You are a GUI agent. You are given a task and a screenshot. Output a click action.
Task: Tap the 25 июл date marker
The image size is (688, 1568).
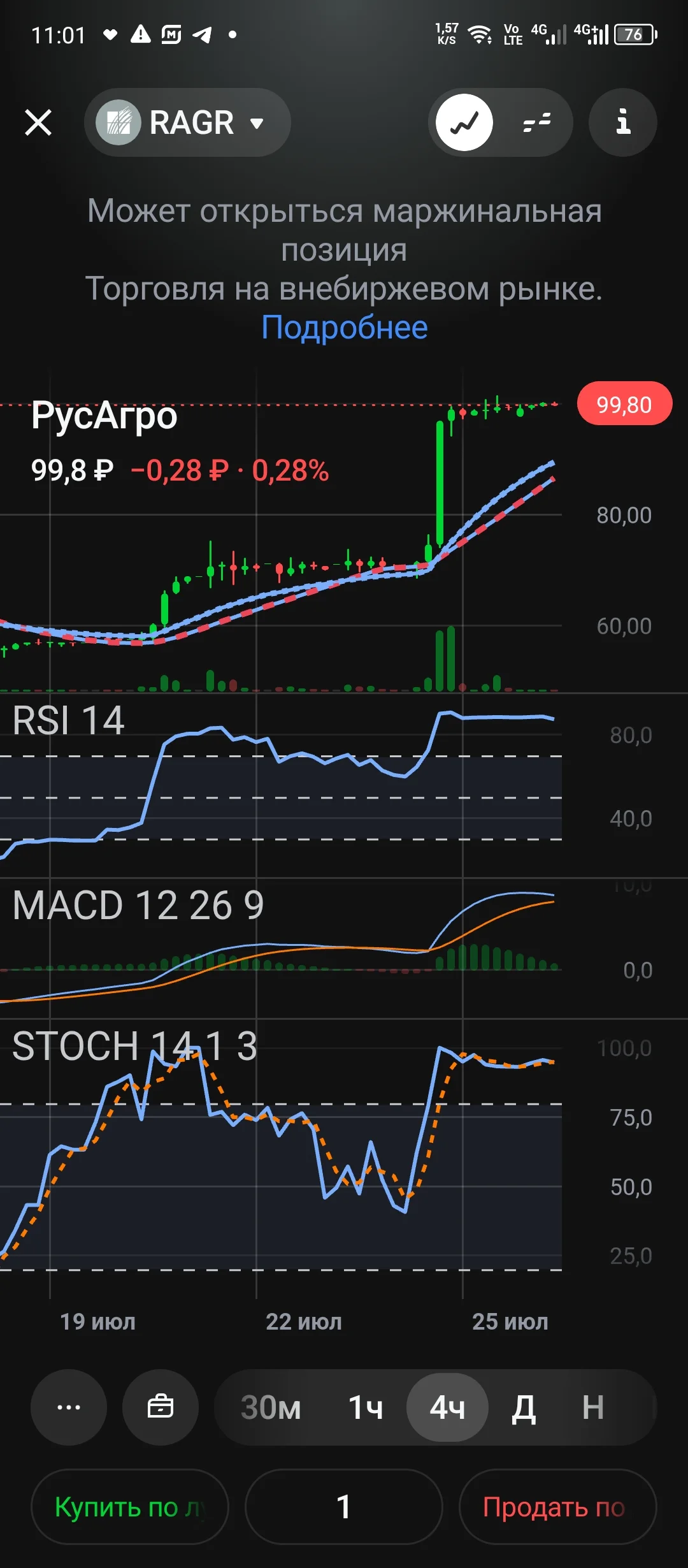point(510,1321)
